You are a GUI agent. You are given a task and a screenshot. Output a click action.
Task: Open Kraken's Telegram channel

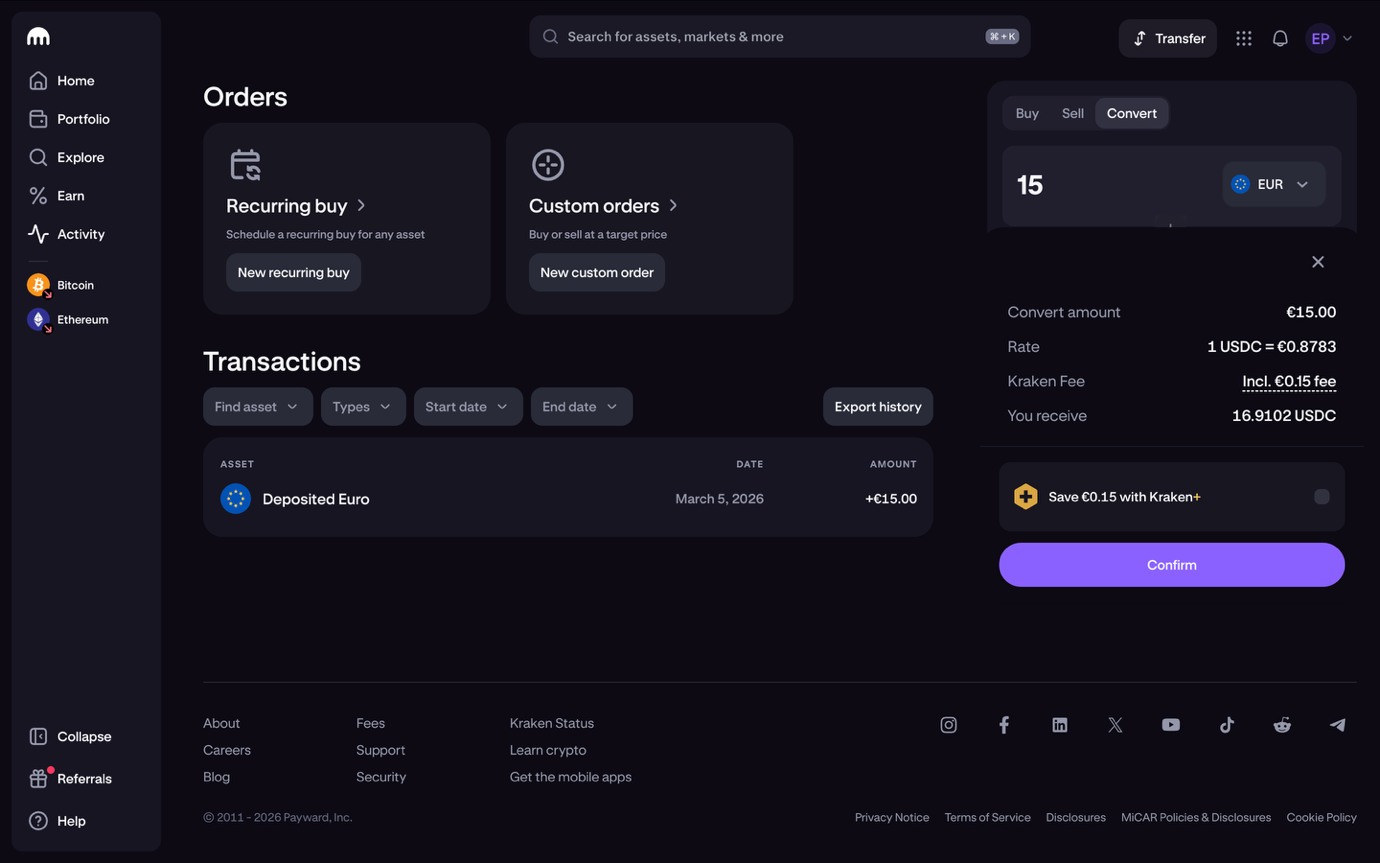(x=1338, y=725)
